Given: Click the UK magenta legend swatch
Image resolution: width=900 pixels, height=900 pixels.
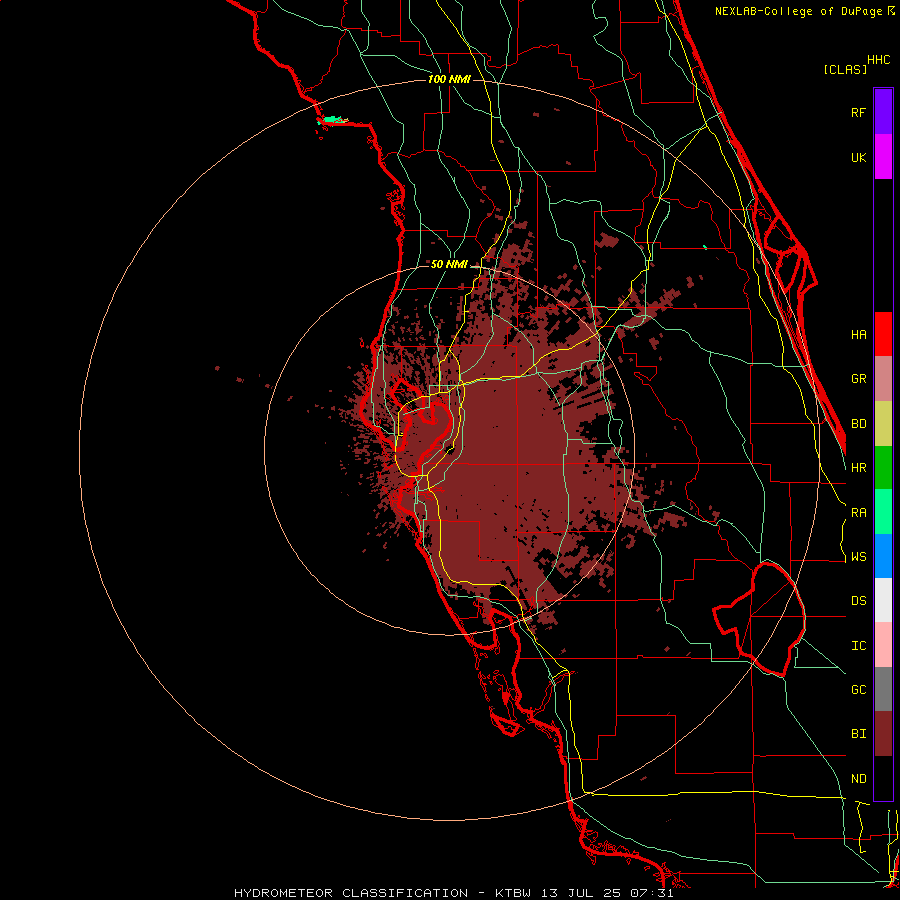Looking at the screenshot, I should [883, 157].
